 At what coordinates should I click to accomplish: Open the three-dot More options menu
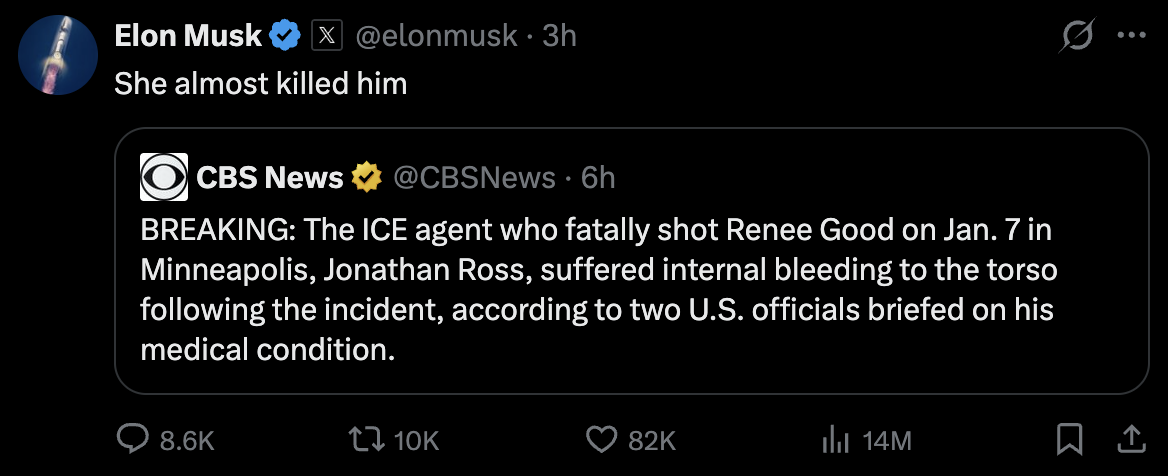tap(1131, 37)
